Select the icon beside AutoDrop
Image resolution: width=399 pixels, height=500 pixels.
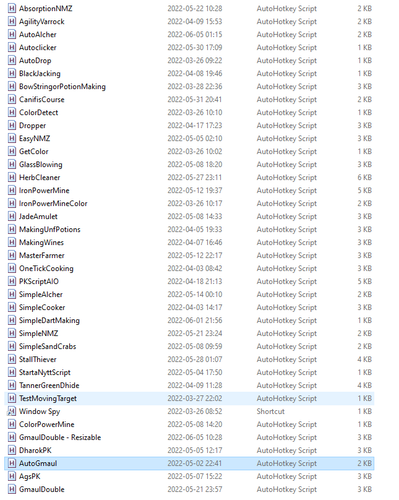[12, 60]
